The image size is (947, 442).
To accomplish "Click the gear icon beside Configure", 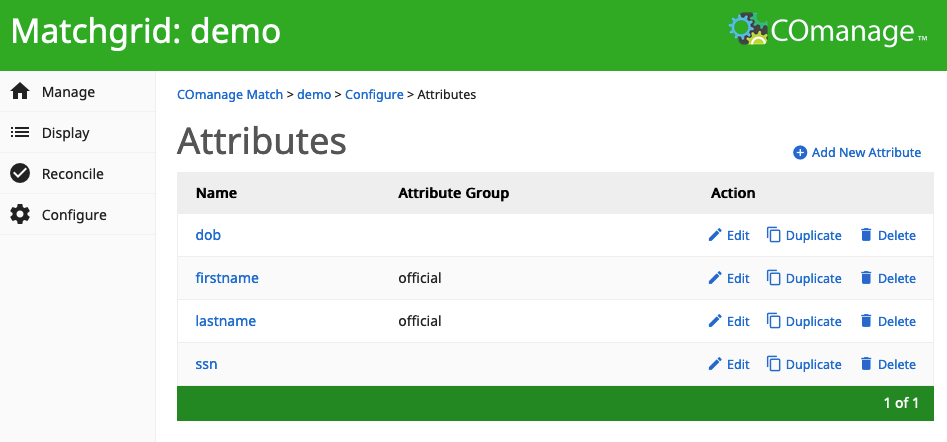I will point(20,215).
